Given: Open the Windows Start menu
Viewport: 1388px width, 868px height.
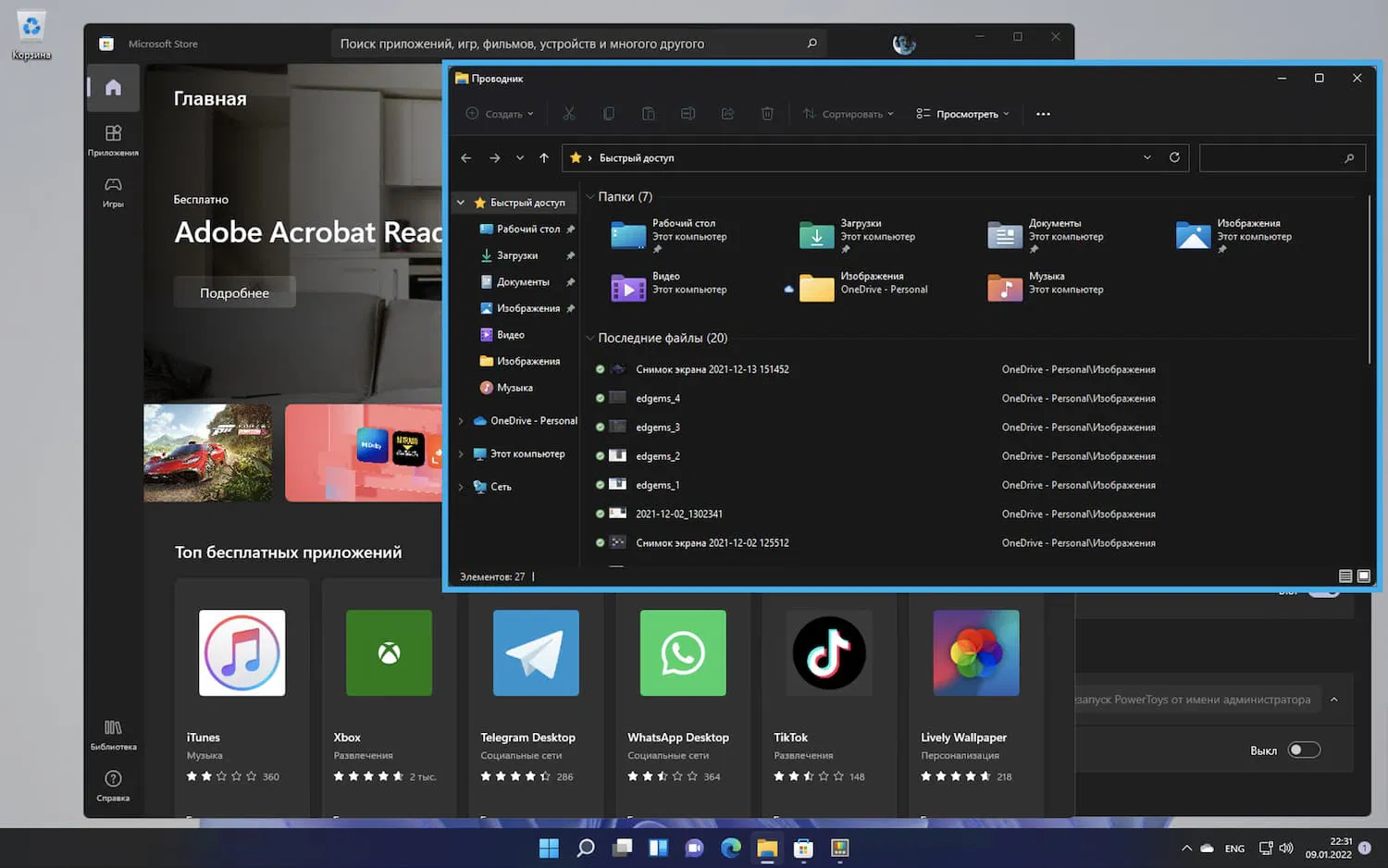Looking at the screenshot, I should coord(549,848).
